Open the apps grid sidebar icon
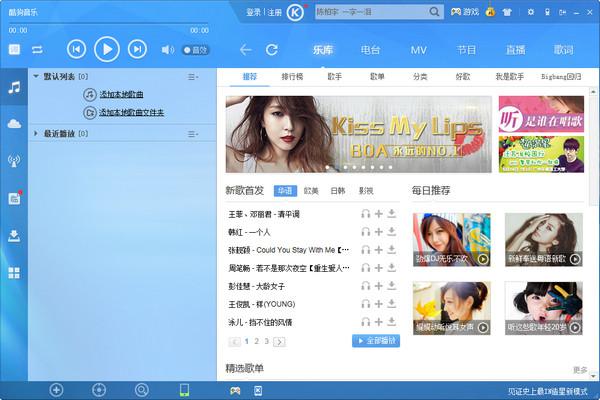600x400 pixels. click(14, 273)
